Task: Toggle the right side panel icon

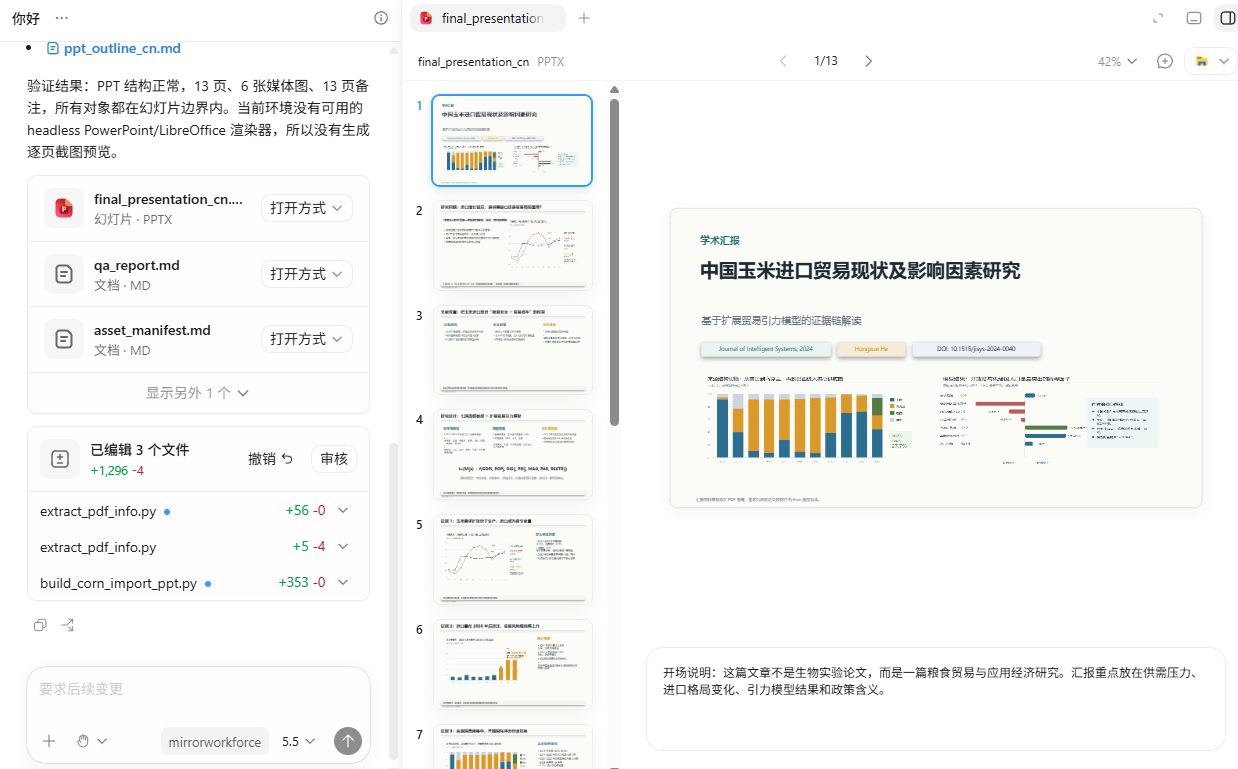Action: pos(1226,18)
